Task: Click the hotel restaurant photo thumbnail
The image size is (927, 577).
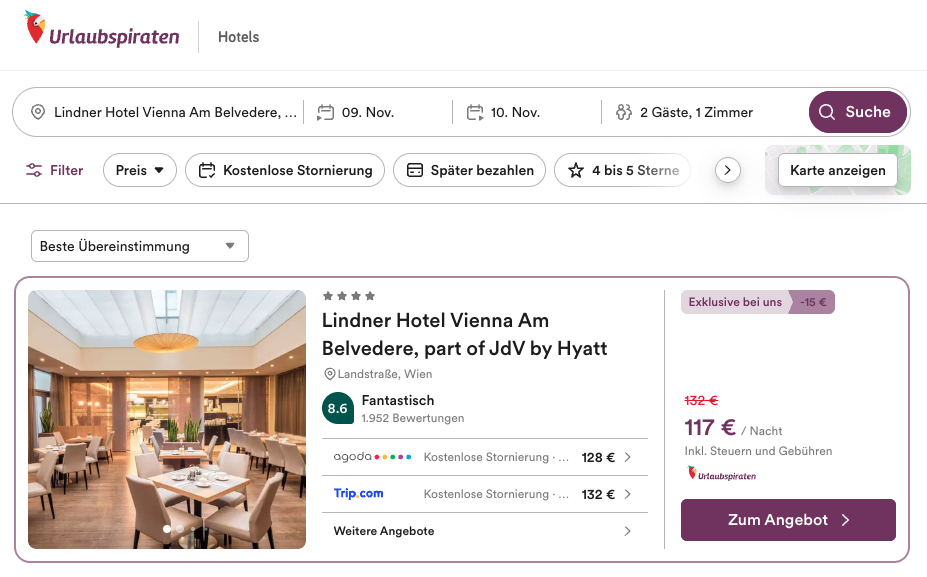Action: click(x=167, y=419)
